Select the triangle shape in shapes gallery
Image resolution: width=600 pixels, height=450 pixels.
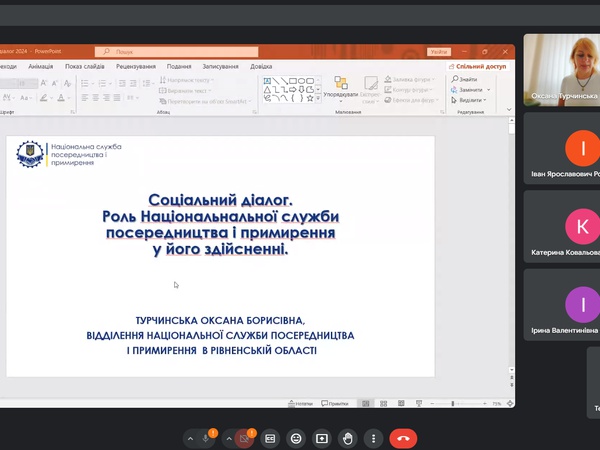pos(267,90)
